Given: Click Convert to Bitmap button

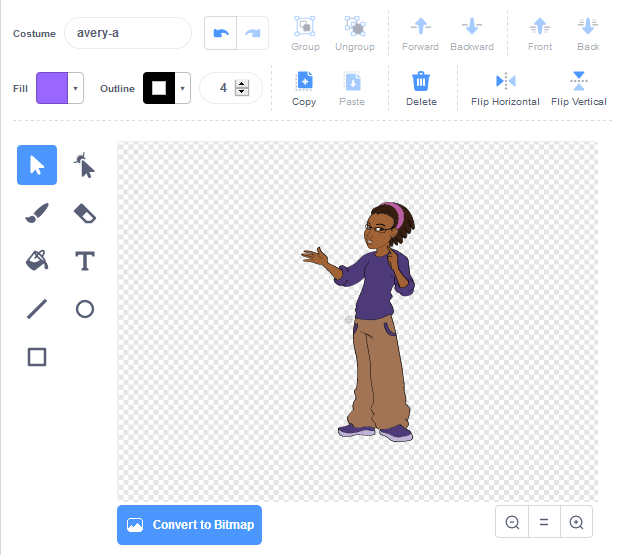Looking at the screenshot, I should (x=189, y=525).
